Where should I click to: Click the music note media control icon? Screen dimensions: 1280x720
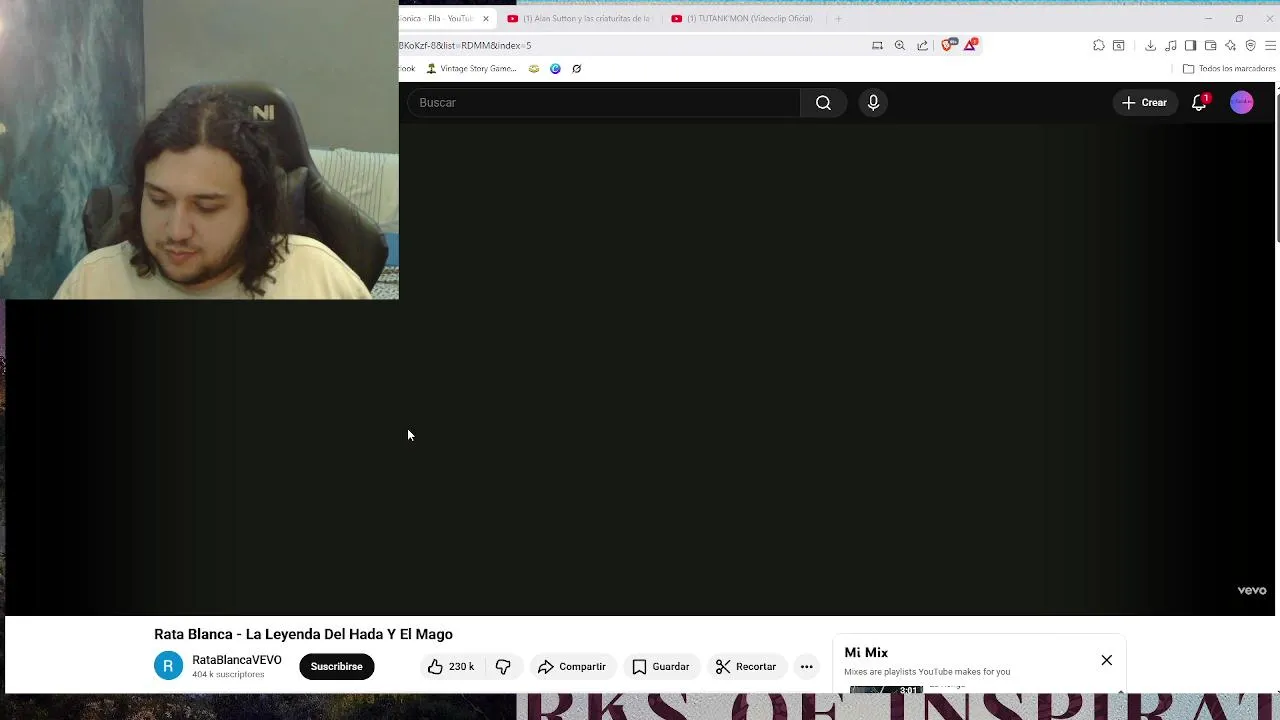(1171, 45)
